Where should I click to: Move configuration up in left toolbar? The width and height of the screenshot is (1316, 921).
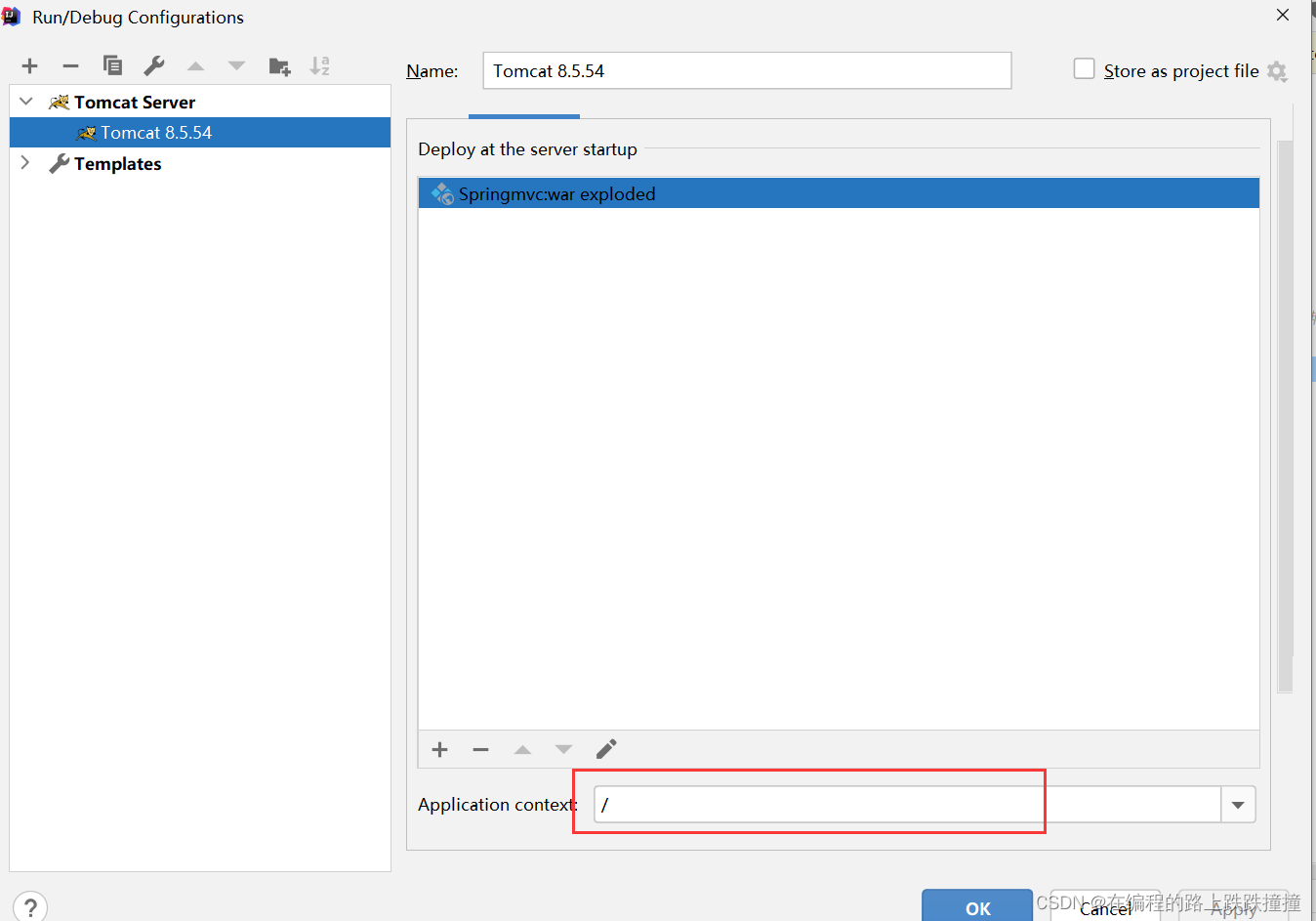point(195,65)
